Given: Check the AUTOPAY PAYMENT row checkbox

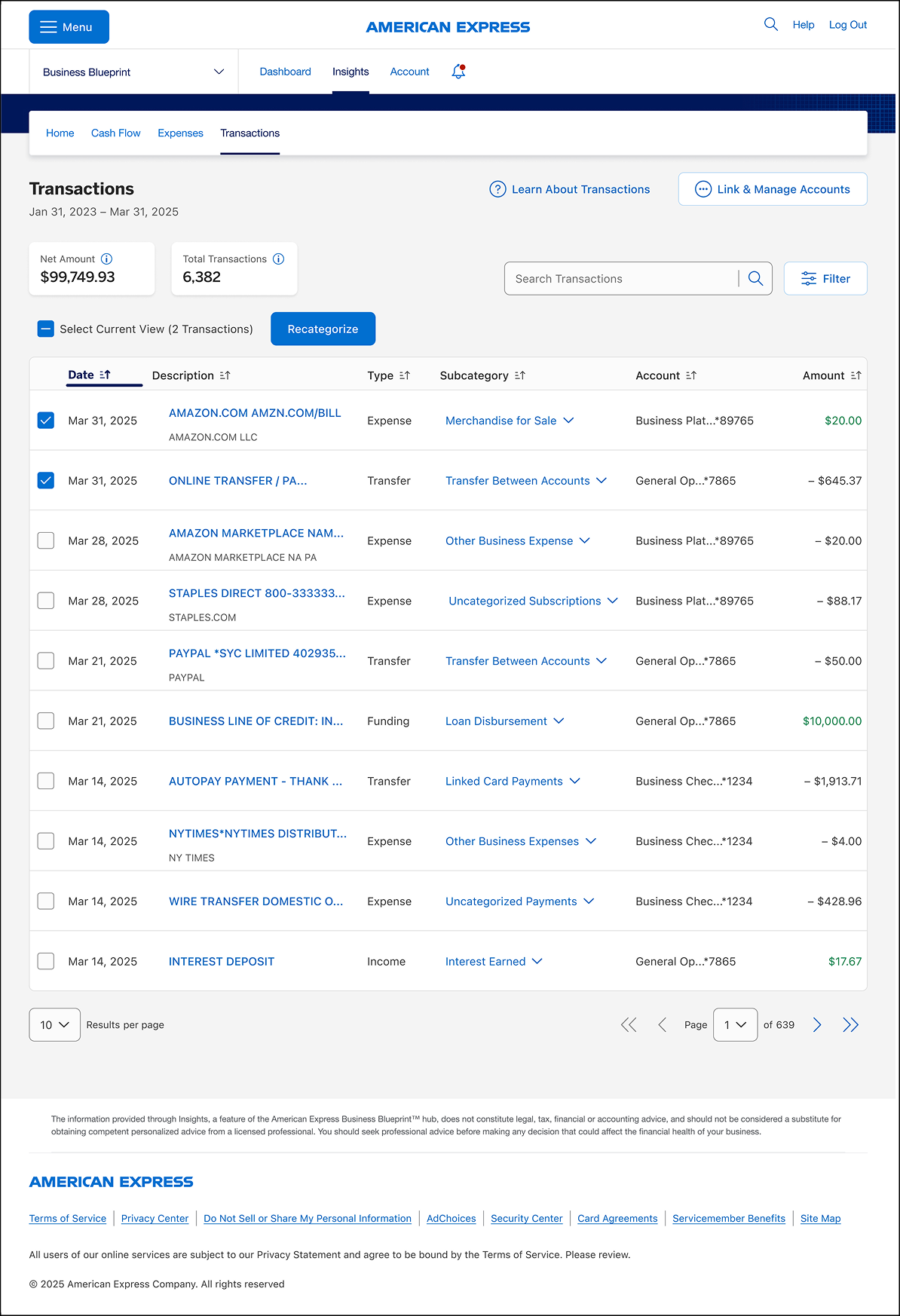Looking at the screenshot, I should 46,781.
